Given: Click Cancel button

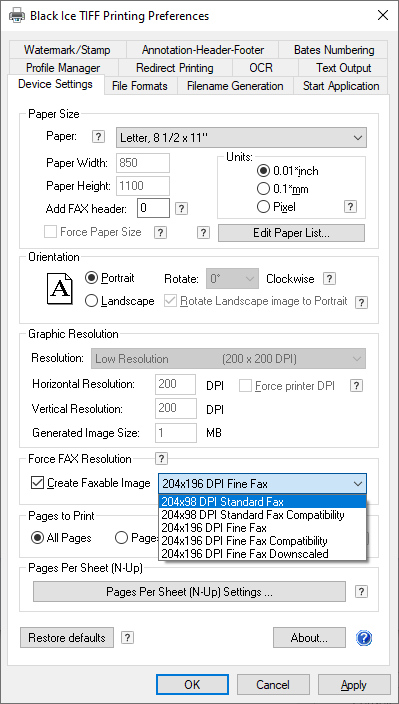Looking at the screenshot, I should tap(272, 685).
